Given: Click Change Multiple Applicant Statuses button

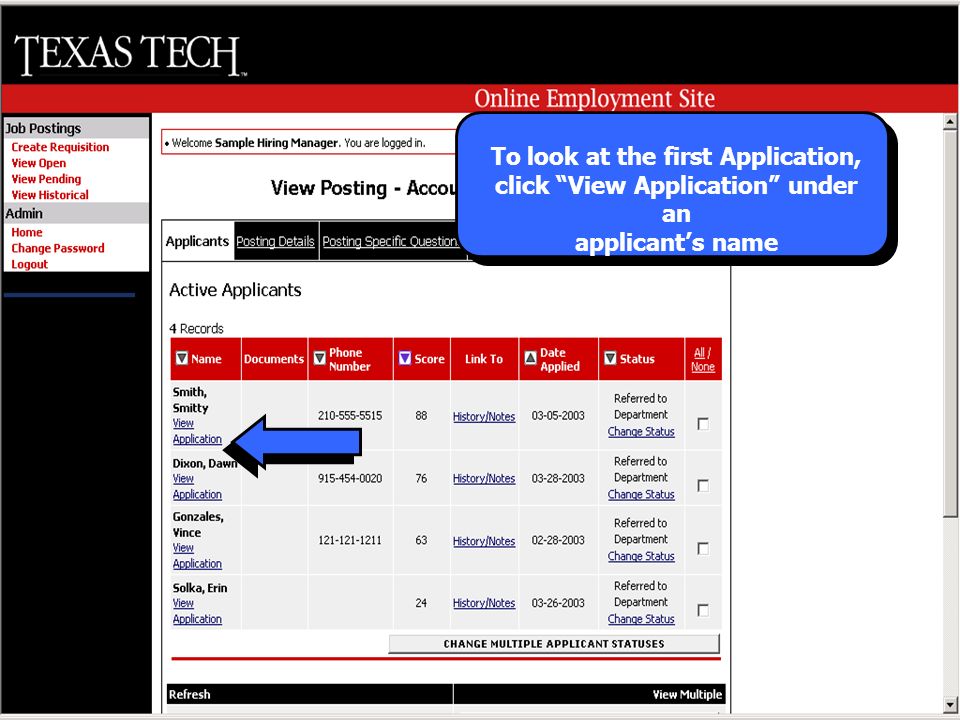Looking at the screenshot, I should (554, 643).
